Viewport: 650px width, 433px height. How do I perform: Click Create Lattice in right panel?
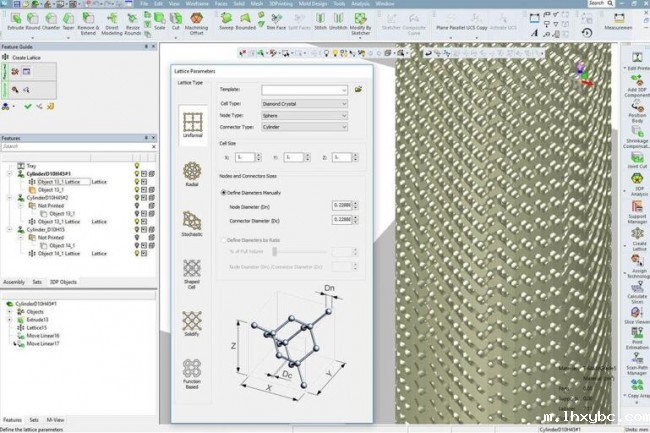pyautogui.click(x=639, y=239)
